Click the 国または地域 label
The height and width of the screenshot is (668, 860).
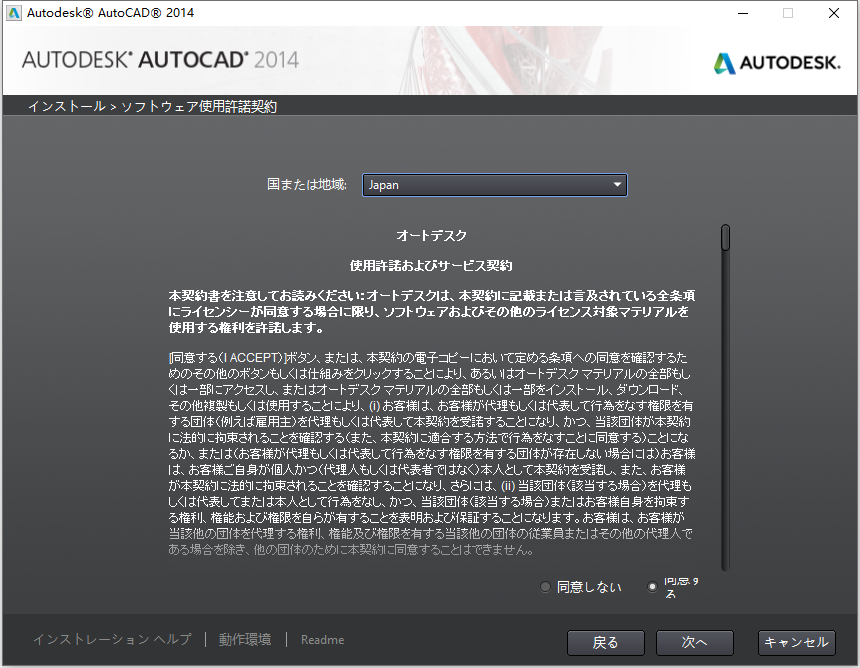click(x=307, y=184)
